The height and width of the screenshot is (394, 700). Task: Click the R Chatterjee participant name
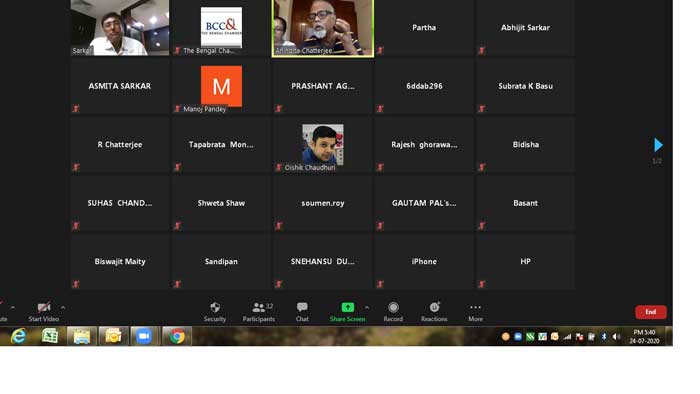[x=120, y=145]
